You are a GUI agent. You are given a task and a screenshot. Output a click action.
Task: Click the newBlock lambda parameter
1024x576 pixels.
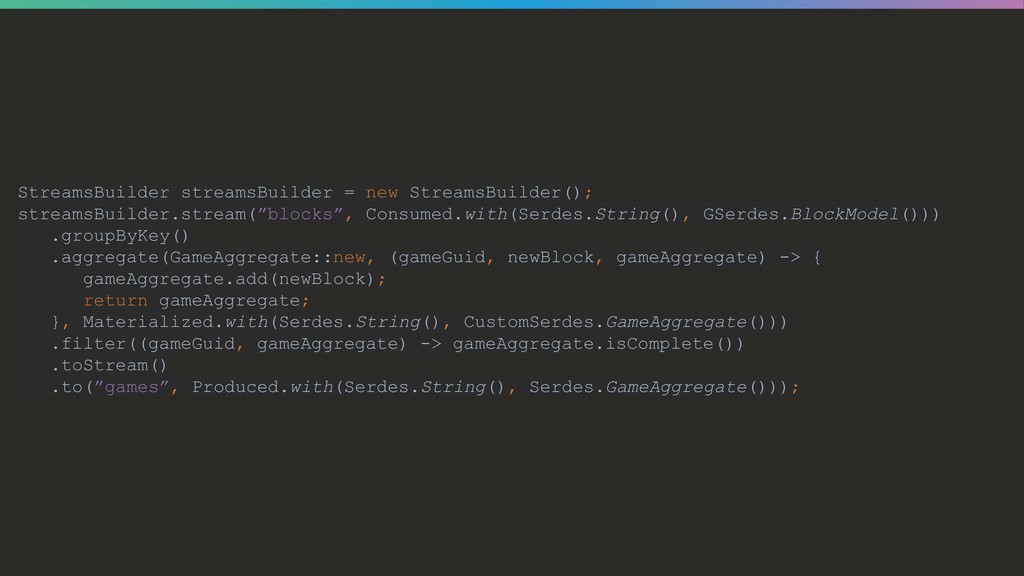click(551, 258)
